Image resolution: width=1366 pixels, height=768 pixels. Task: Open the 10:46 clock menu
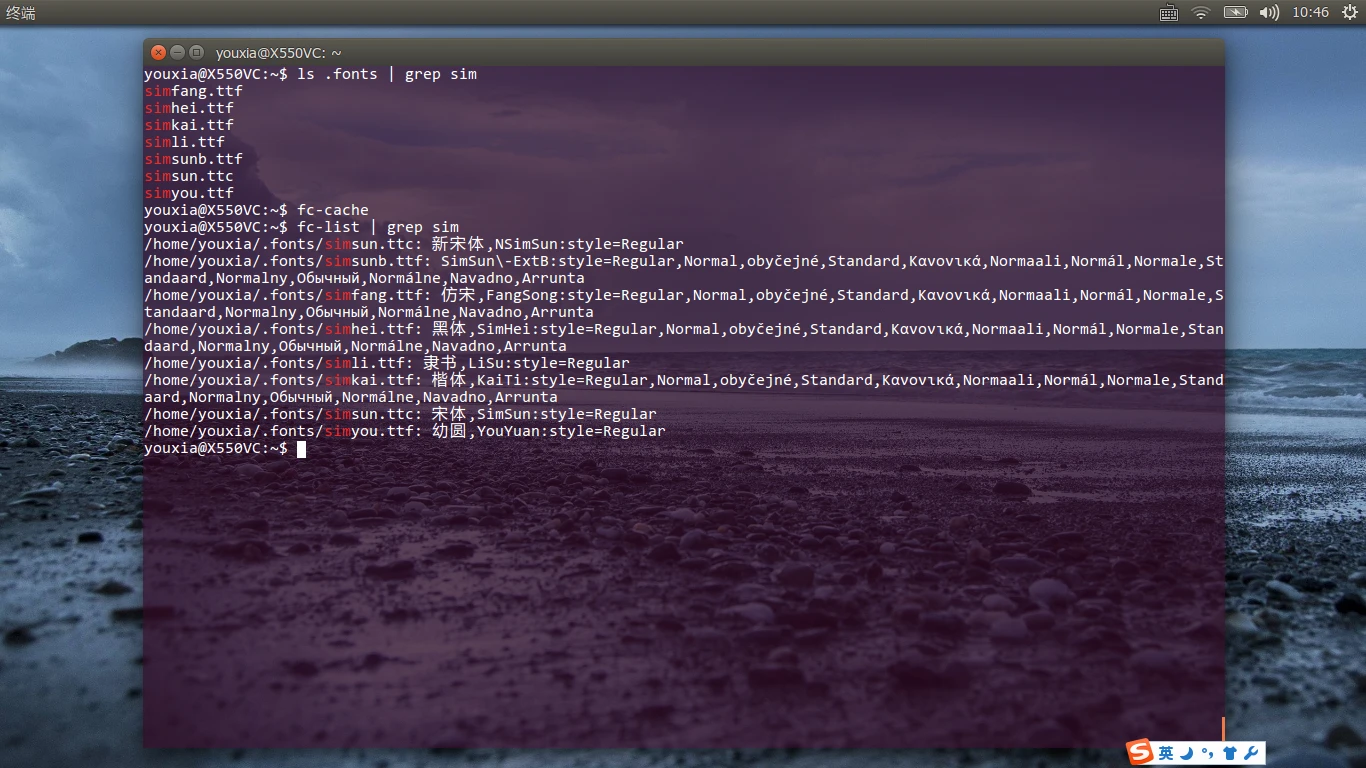pos(1310,13)
